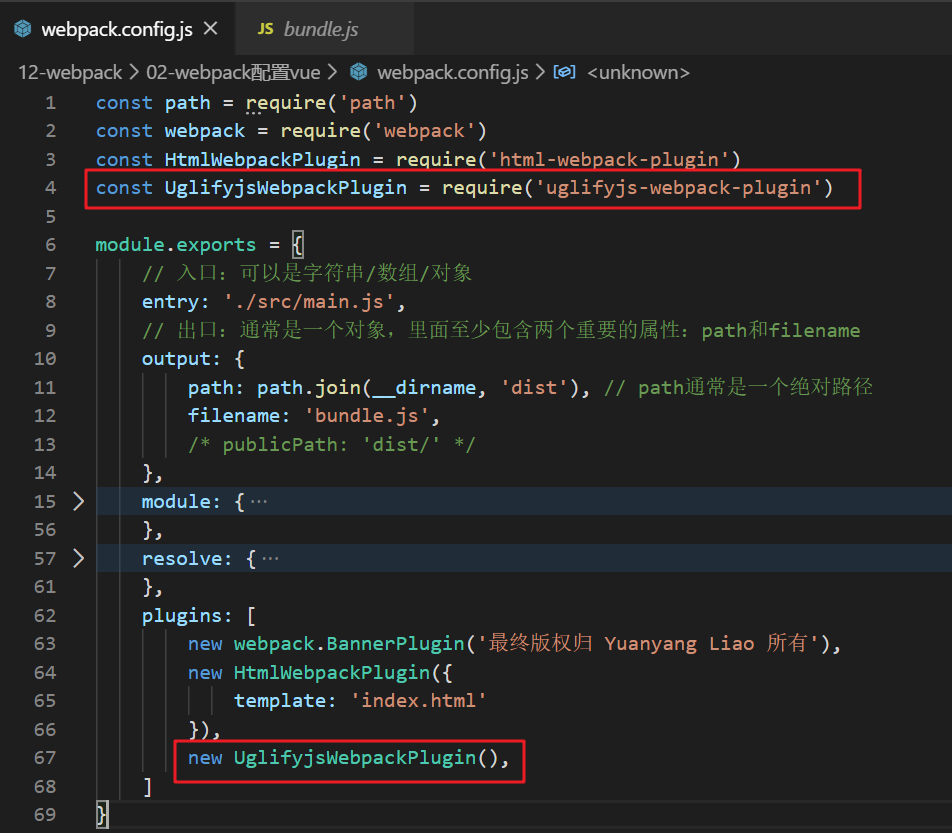Viewport: 952px width, 833px height.
Task: Expand the collapsed module object on line 15
Action: coord(78,501)
